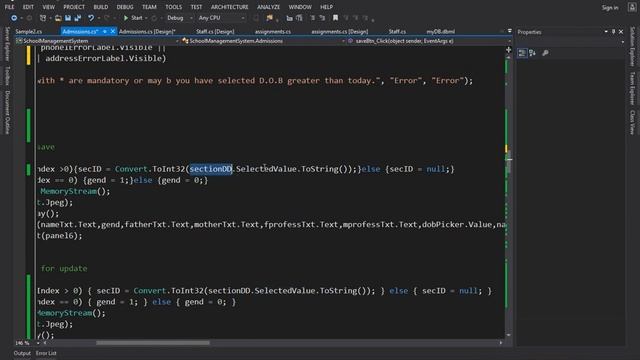Open the BUILD menu
640x360 pixels.
click(x=101, y=7)
